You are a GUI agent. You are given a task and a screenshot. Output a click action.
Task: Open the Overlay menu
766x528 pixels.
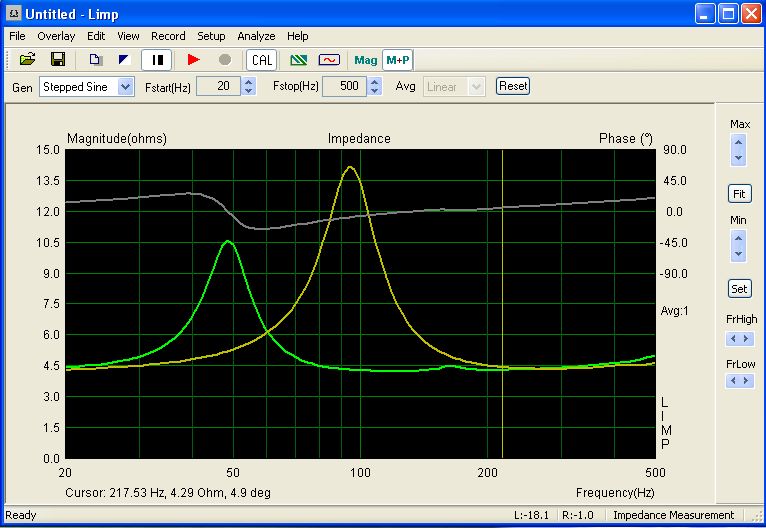point(56,36)
